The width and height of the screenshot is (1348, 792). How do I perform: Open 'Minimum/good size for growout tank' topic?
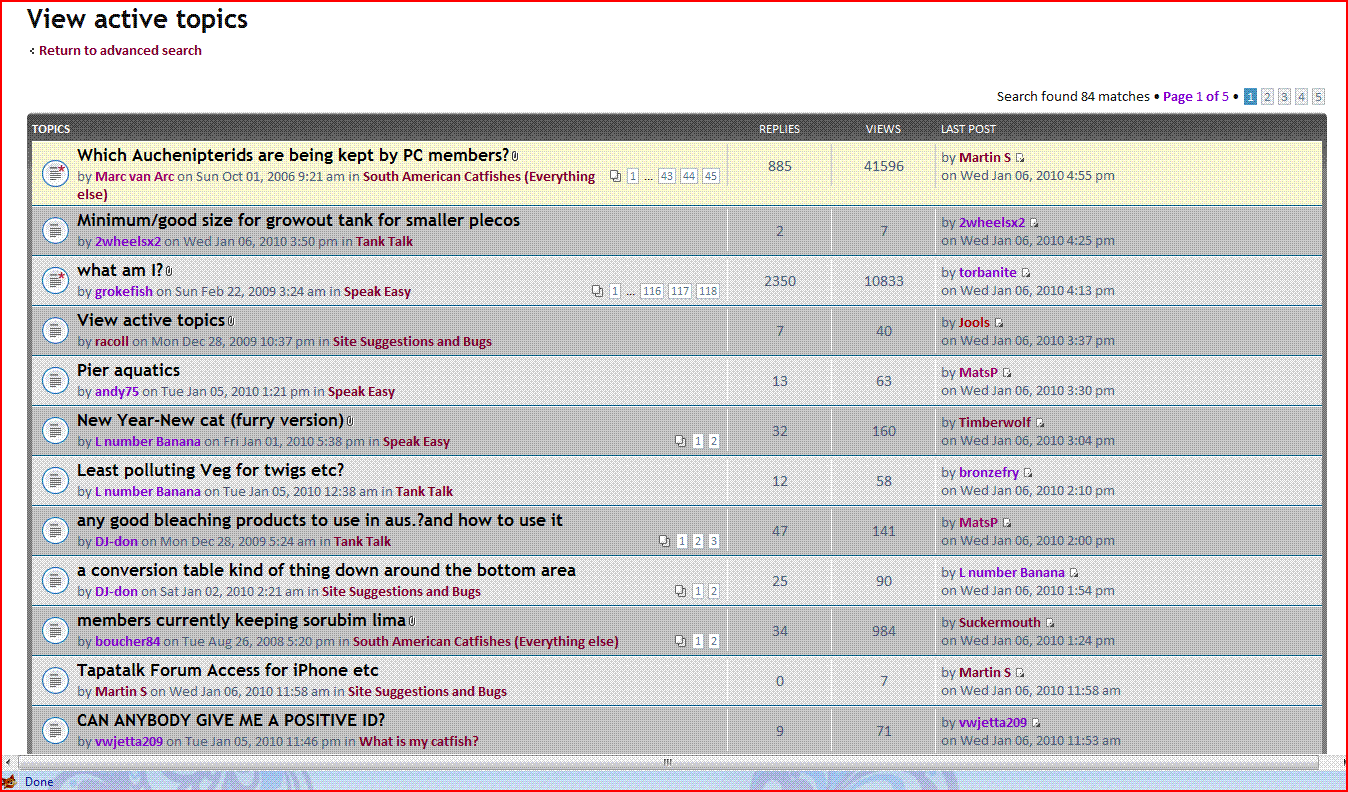[x=298, y=220]
